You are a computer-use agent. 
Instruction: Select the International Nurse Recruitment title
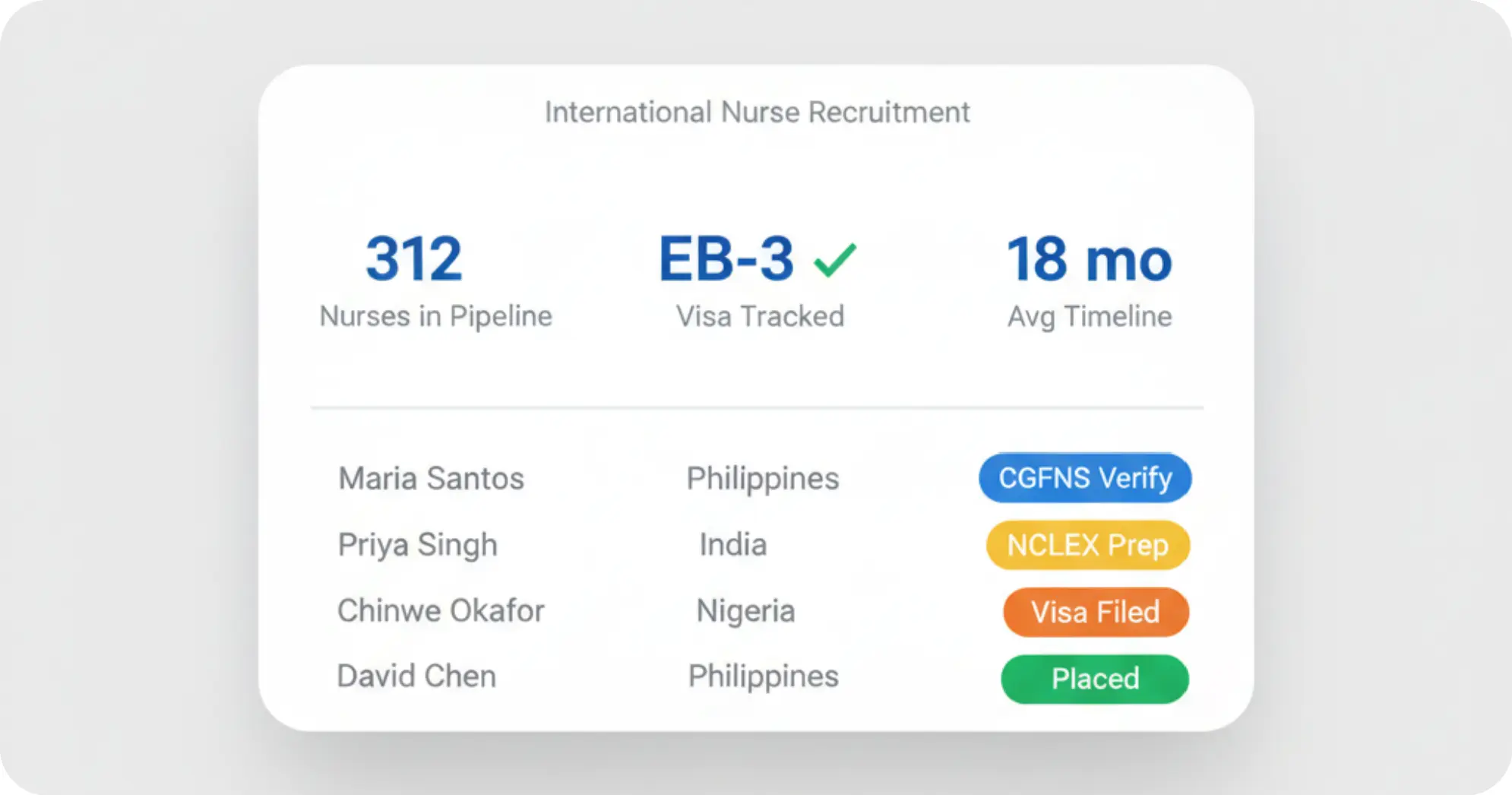pyautogui.click(x=757, y=112)
